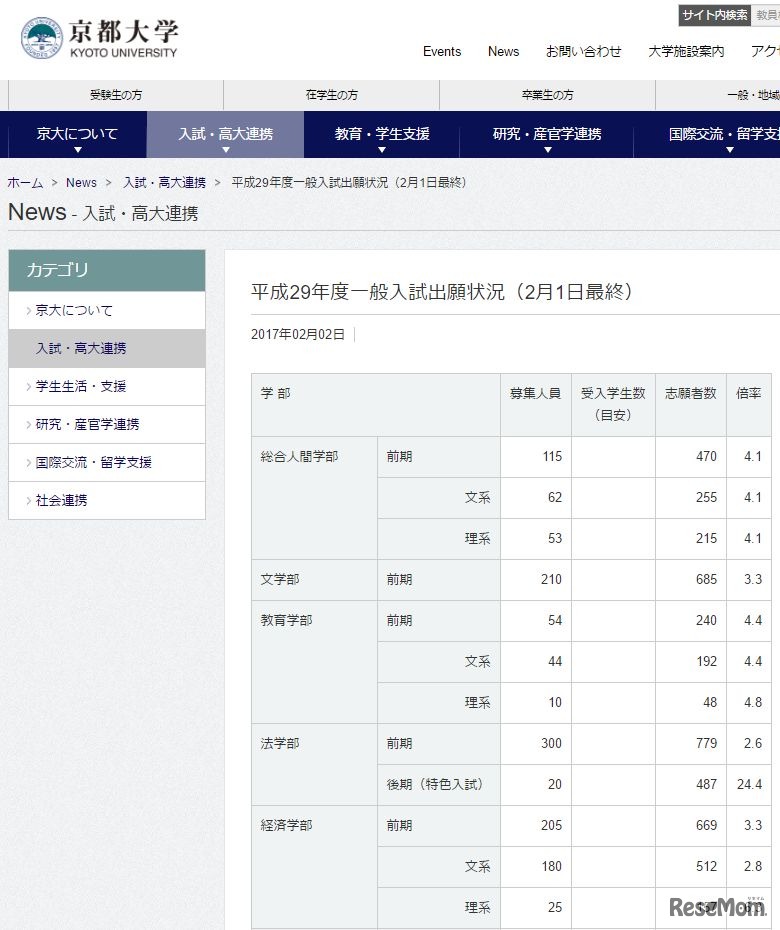
Task: Go to News in the top header
Action: [503, 52]
